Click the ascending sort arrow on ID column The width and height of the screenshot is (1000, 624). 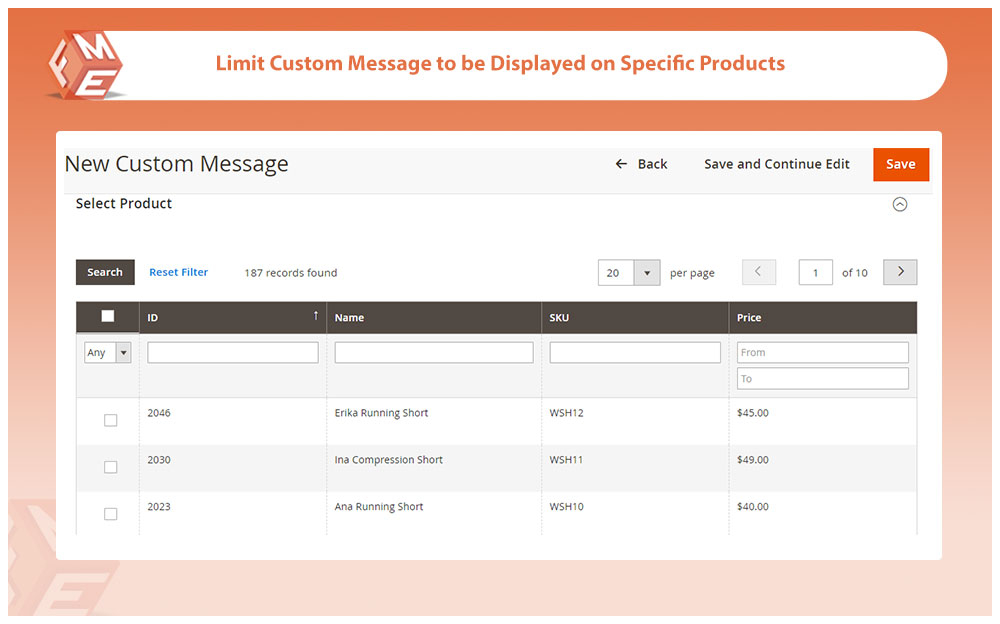(x=316, y=315)
